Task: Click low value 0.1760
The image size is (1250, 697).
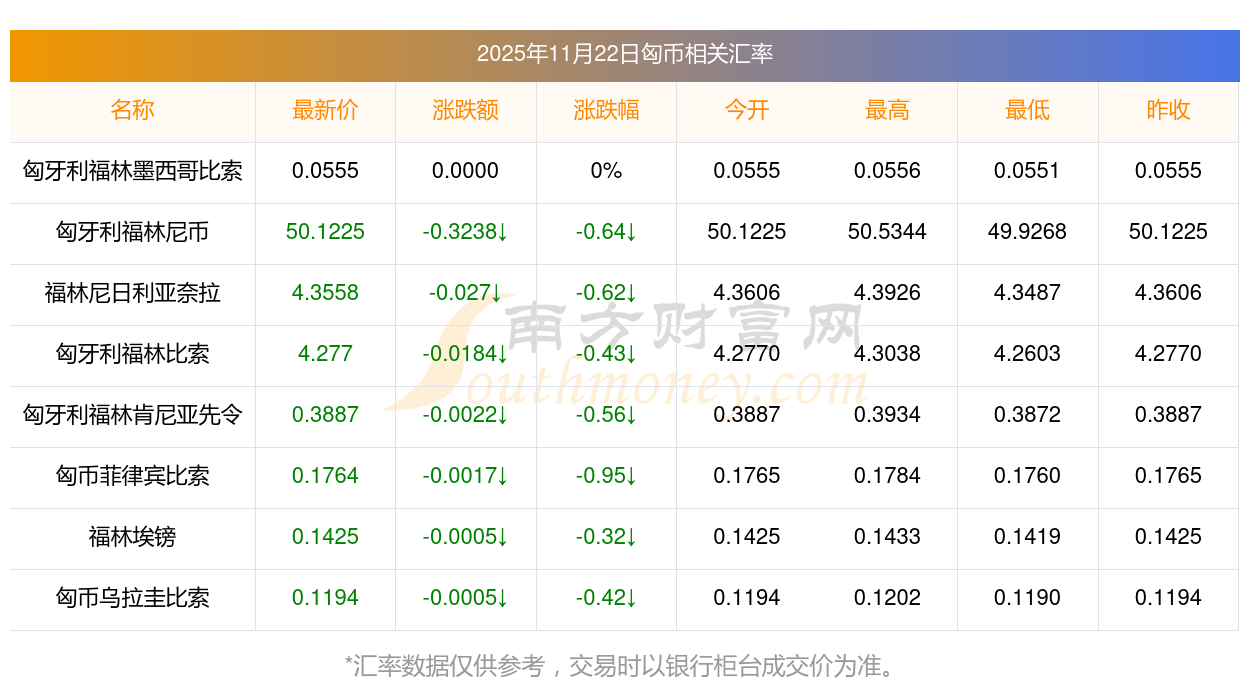Action: pos(1028,476)
